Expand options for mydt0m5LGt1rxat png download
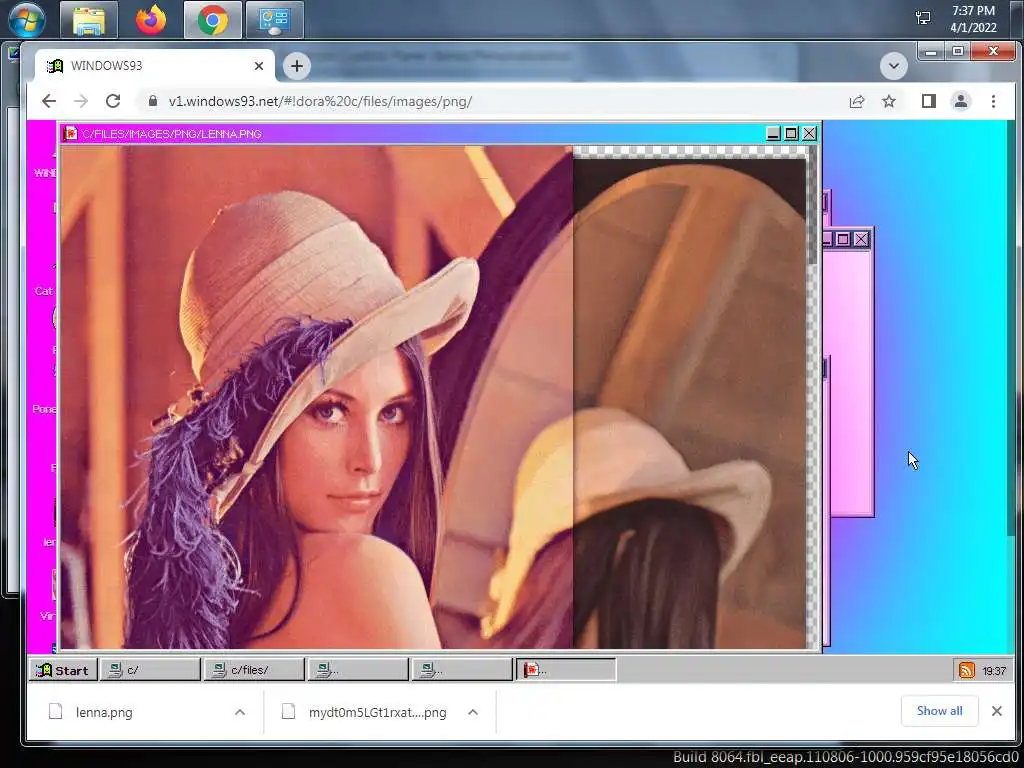 click(x=473, y=712)
